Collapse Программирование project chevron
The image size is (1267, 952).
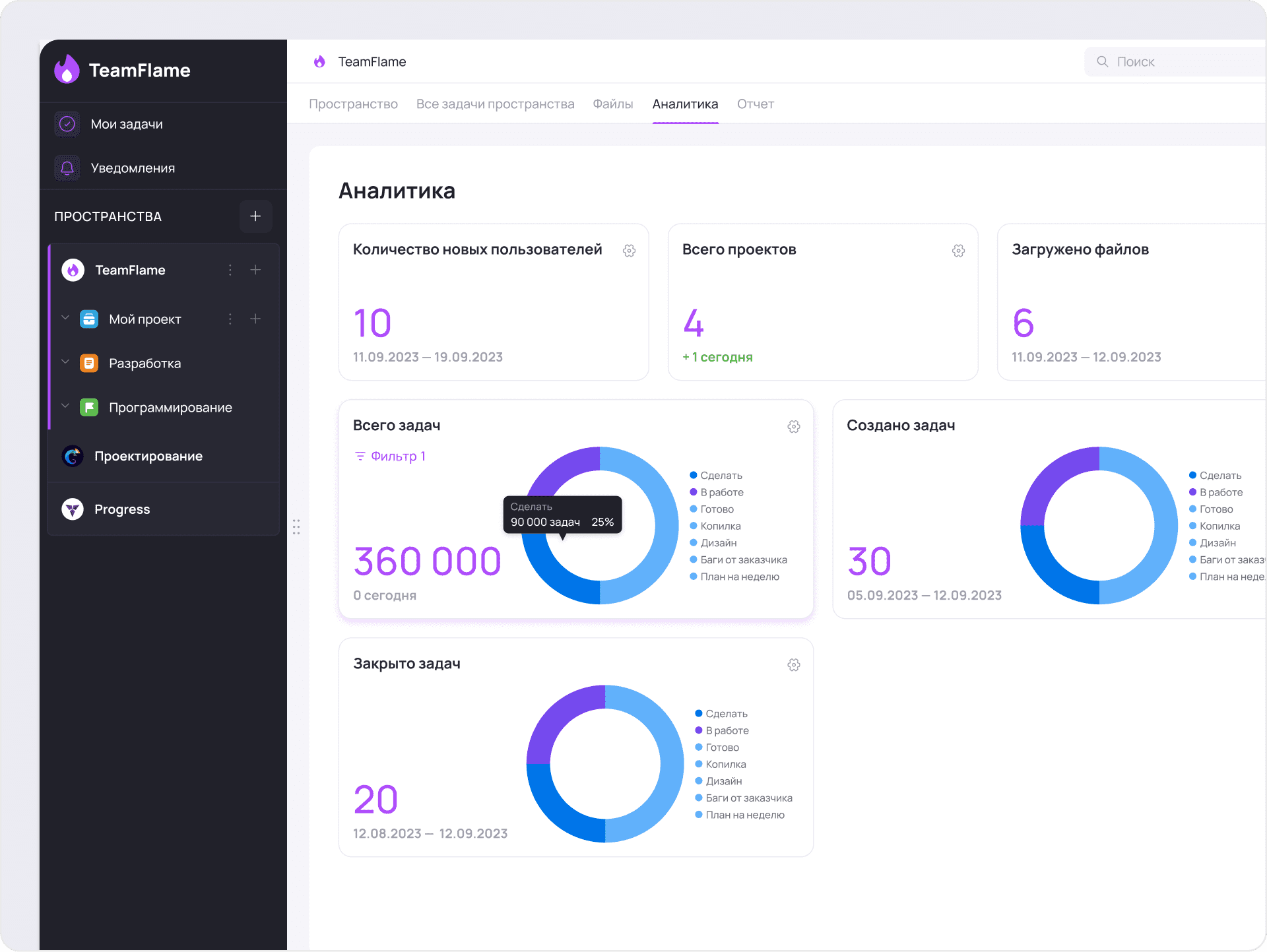point(65,406)
